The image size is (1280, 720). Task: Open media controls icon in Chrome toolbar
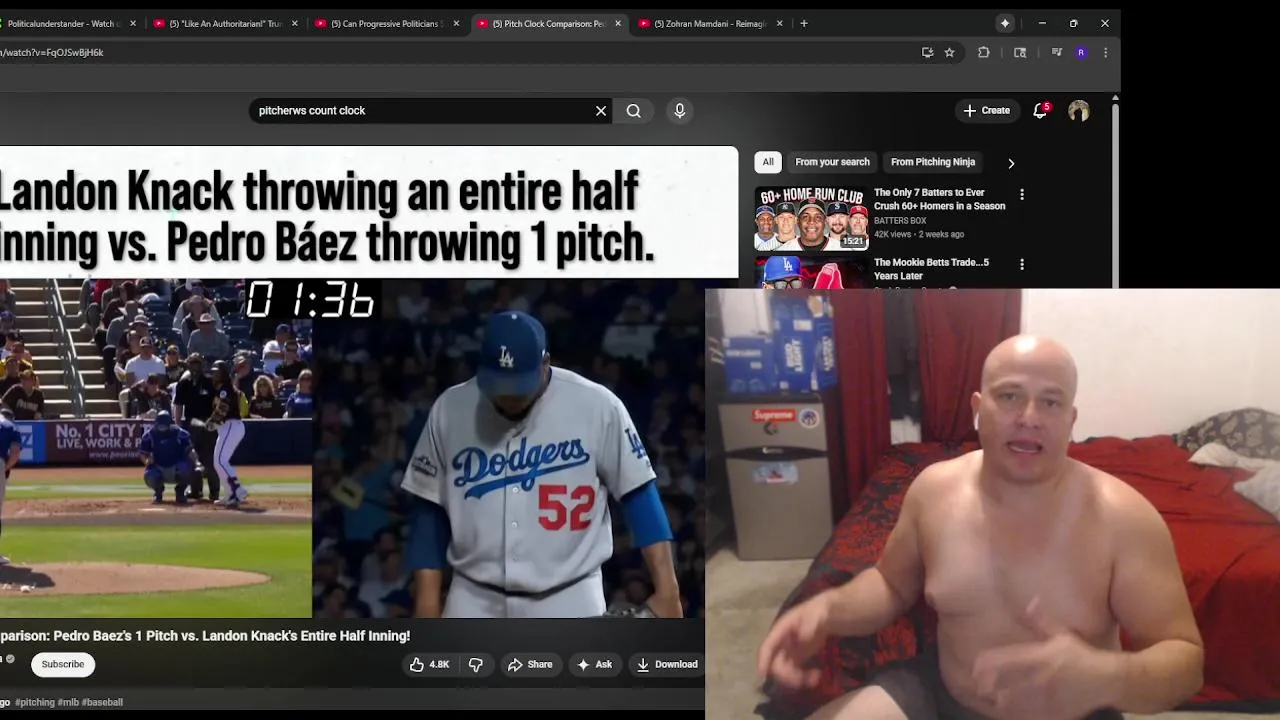tap(1056, 52)
